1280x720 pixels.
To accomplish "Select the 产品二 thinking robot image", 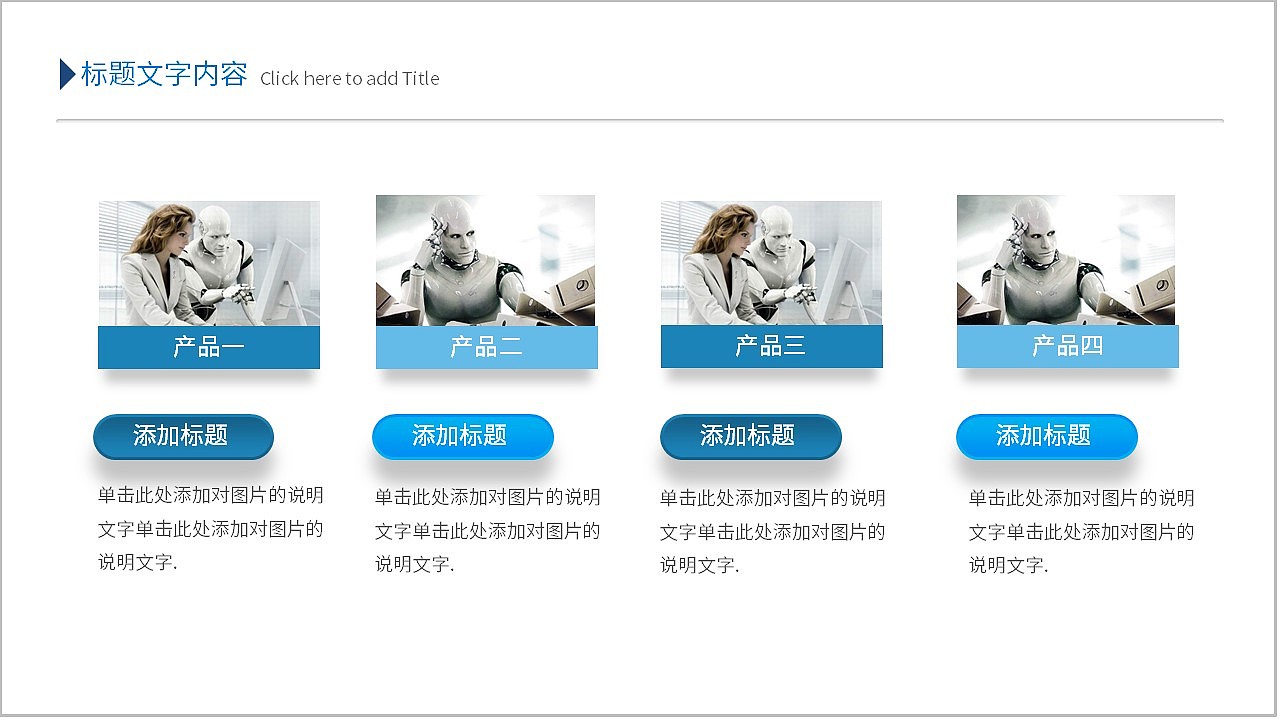I will tap(486, 260).
